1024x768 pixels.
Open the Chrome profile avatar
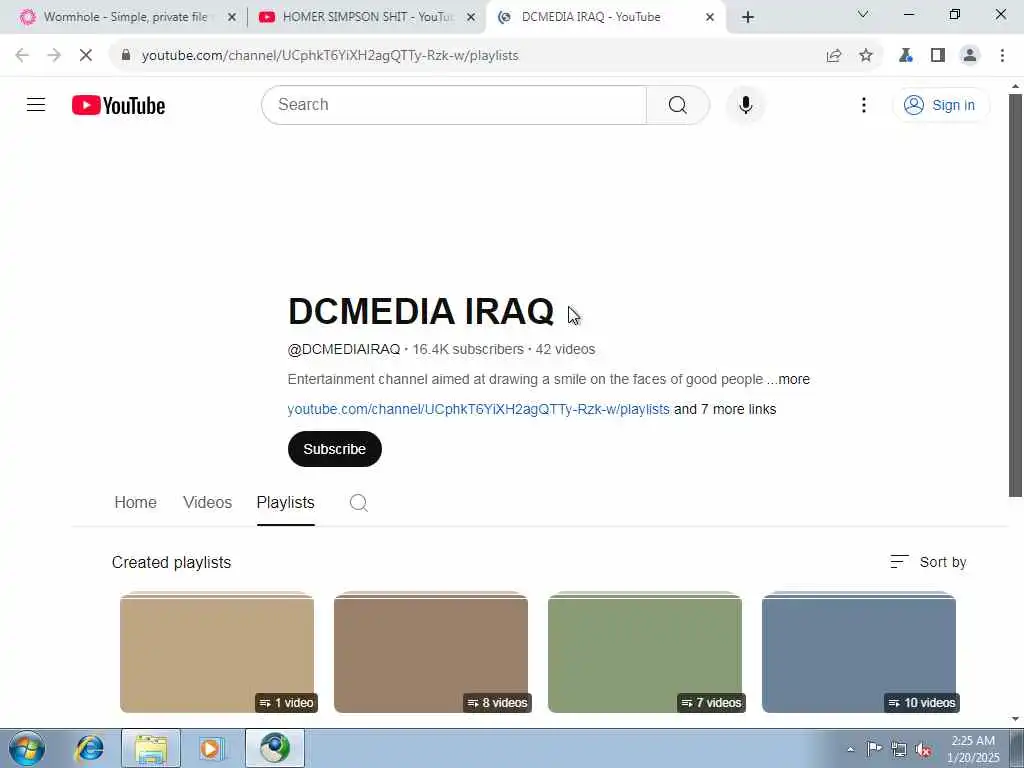(970, 56)
